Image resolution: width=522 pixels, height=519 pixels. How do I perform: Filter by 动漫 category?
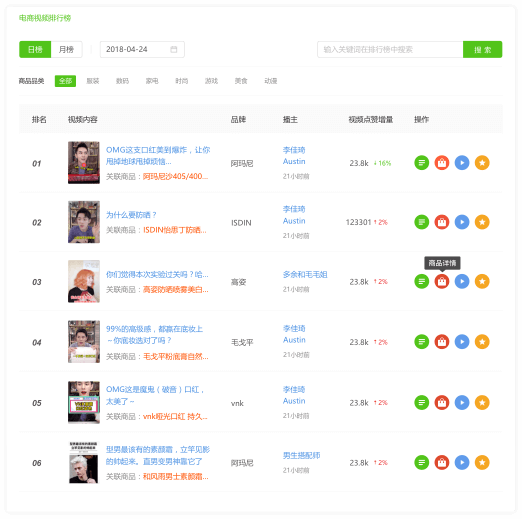coord(271,81)
